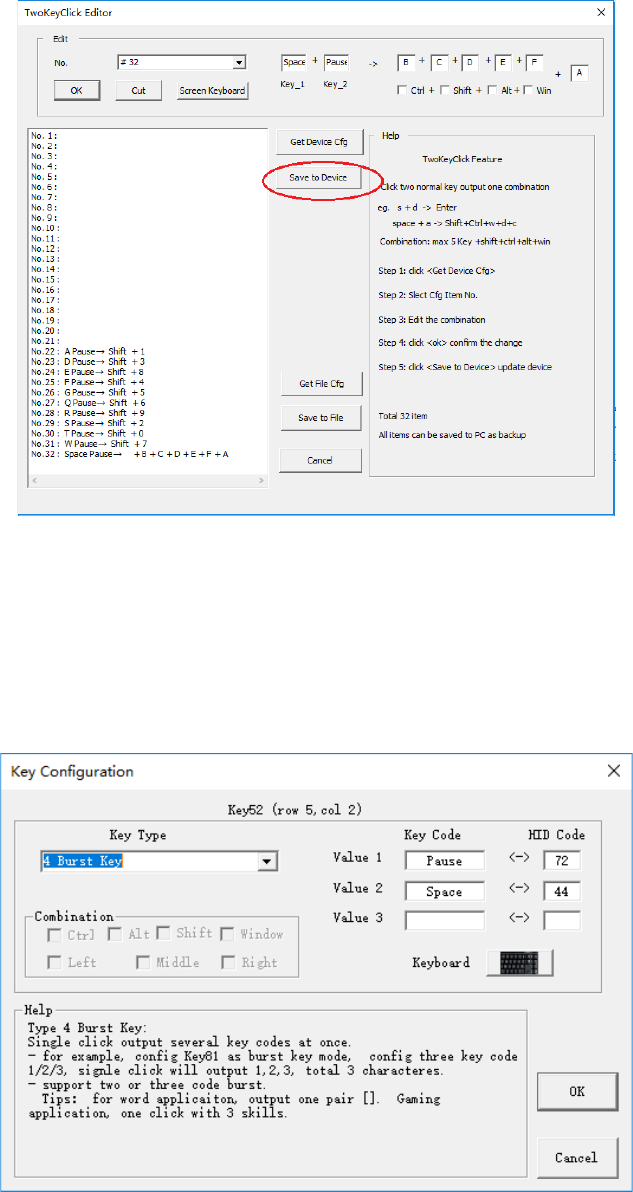Click Get File Cfg button

321,385
